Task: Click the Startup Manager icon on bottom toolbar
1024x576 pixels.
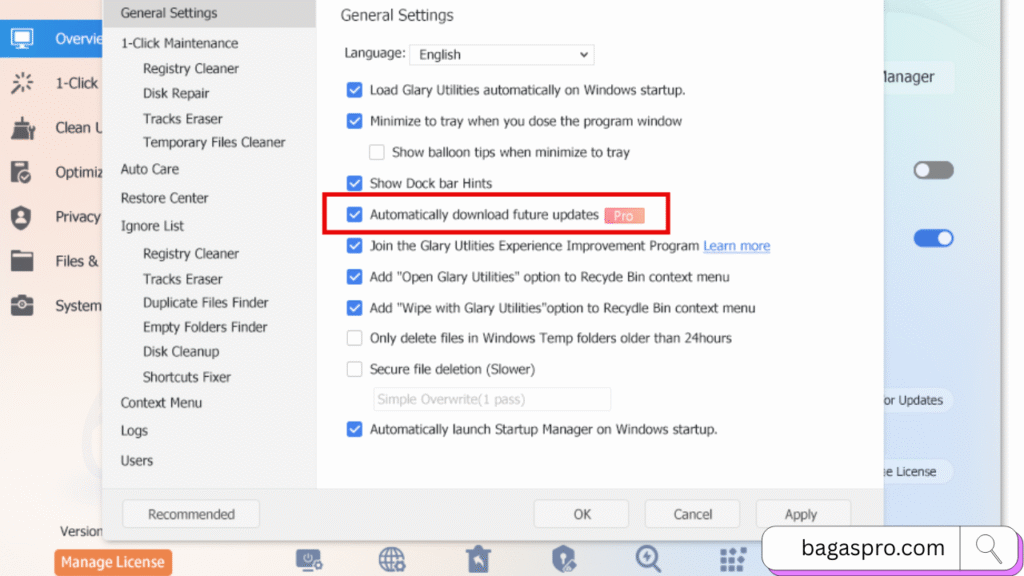Action: [x=309, y=561]
